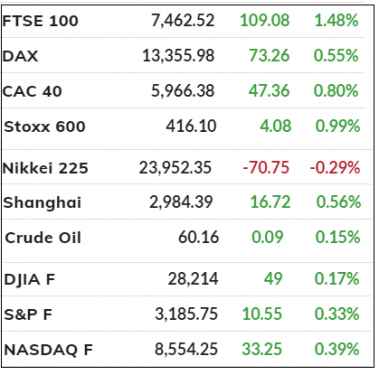Click the Nikkei change -70.75
379x375 pixels.
pyautogui.click(x=266, y=168)
